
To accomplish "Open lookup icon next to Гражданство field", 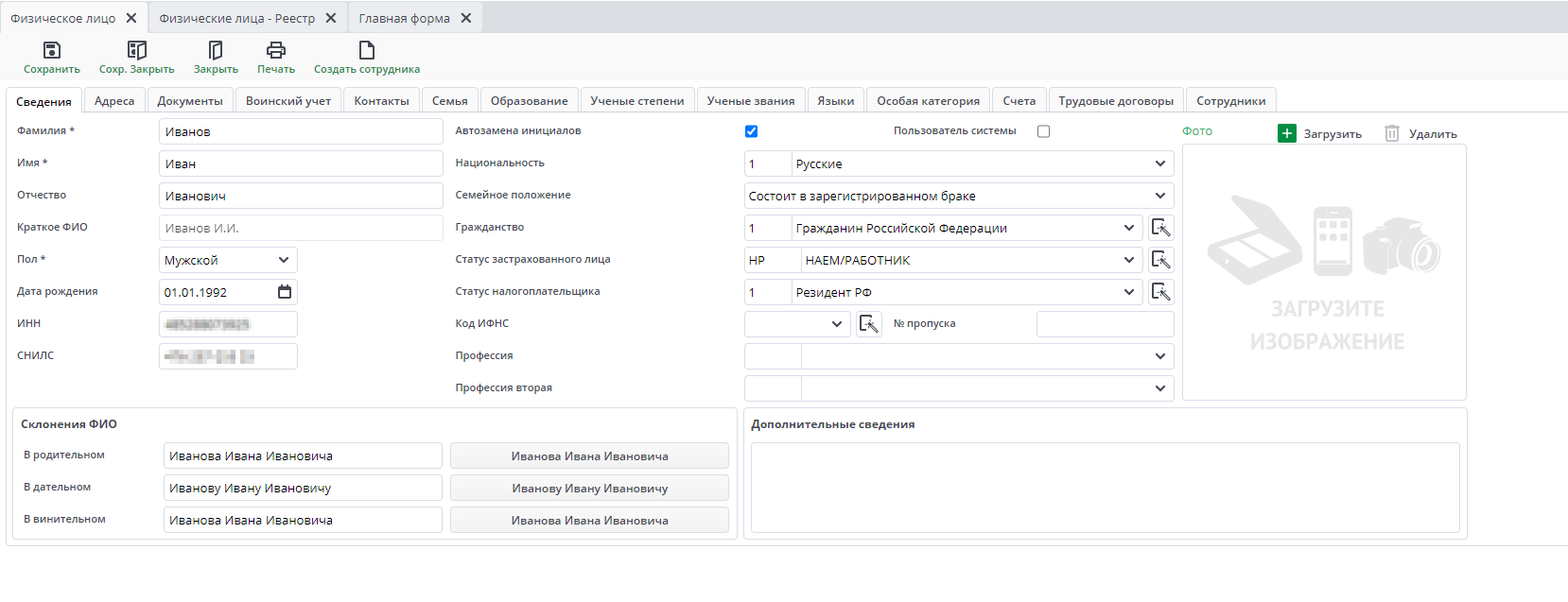I will coord(1160,228).
